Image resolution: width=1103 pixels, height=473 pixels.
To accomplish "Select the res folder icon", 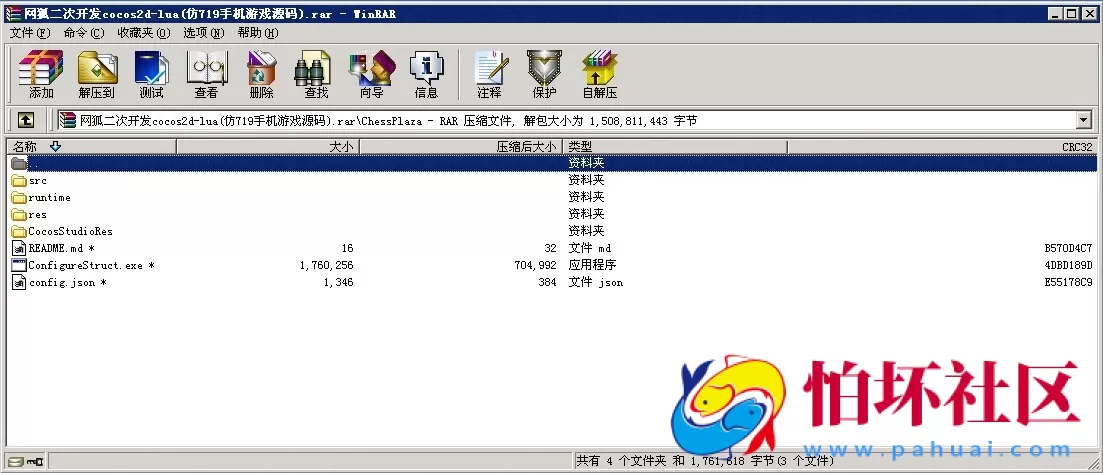I will coord(19,214).
